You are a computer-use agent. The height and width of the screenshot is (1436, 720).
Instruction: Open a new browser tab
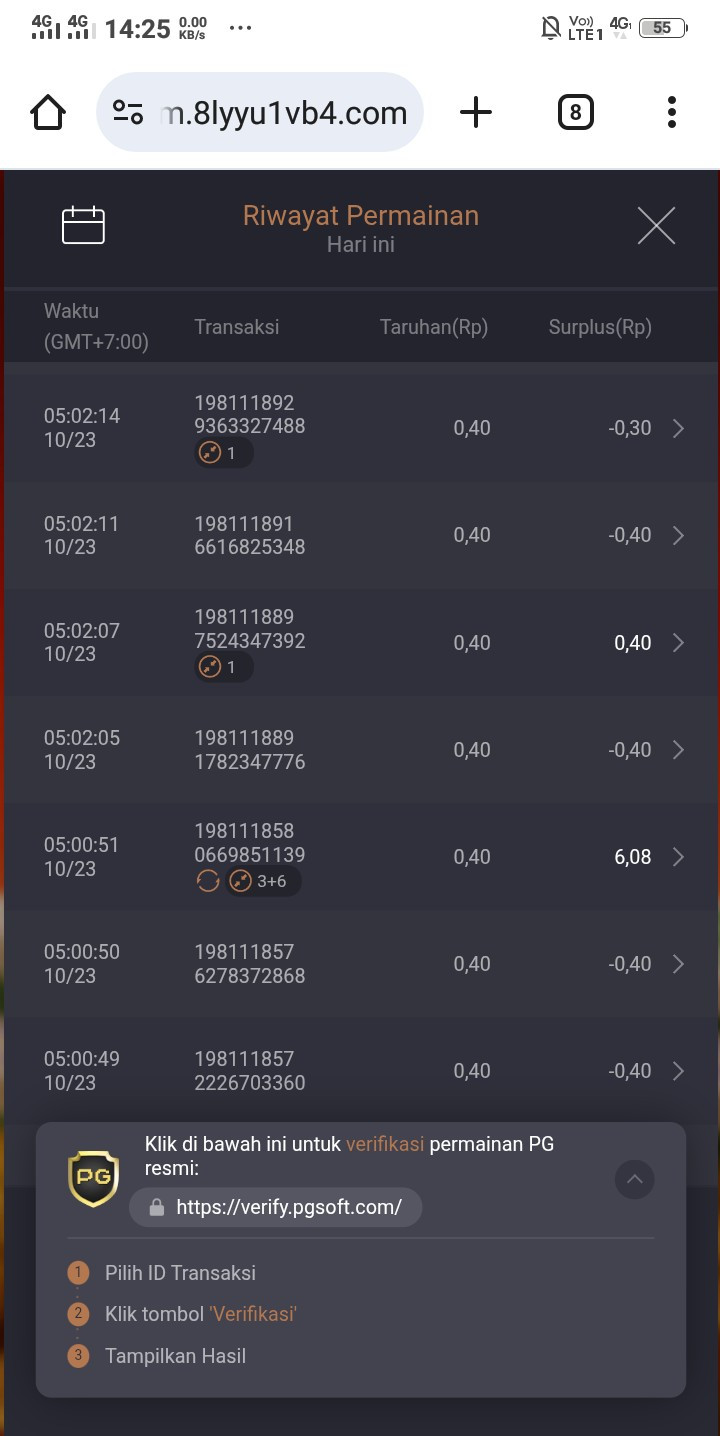coord(476,112)
